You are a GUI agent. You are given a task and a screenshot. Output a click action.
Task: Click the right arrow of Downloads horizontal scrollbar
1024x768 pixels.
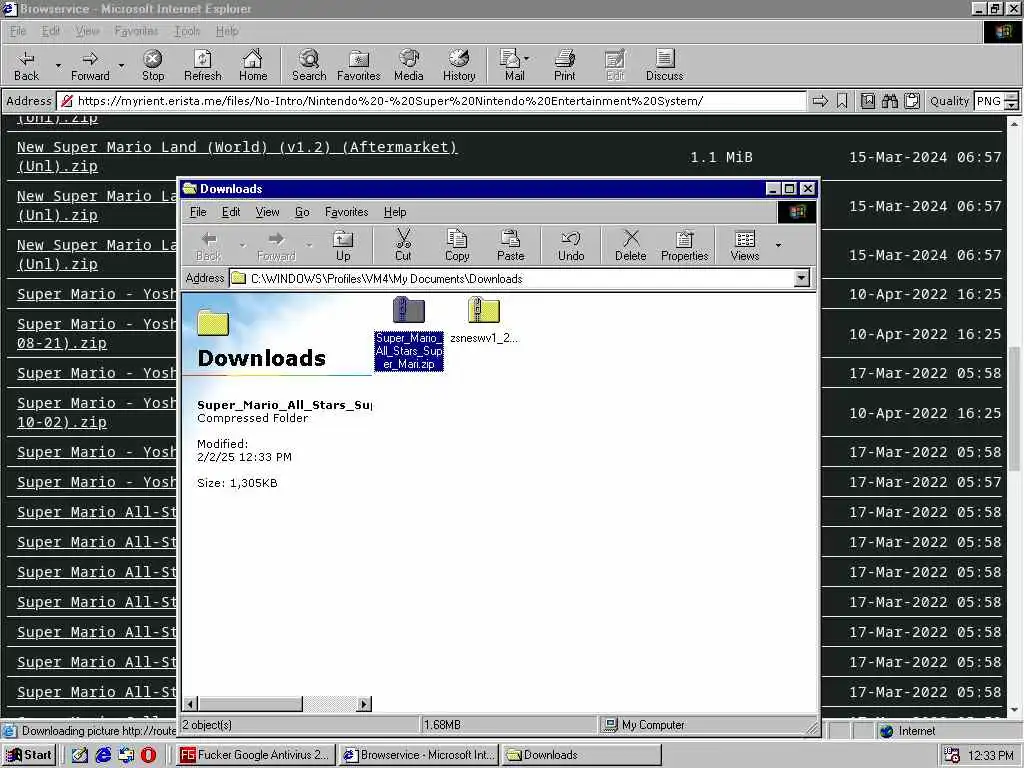[x=364, y=704]
